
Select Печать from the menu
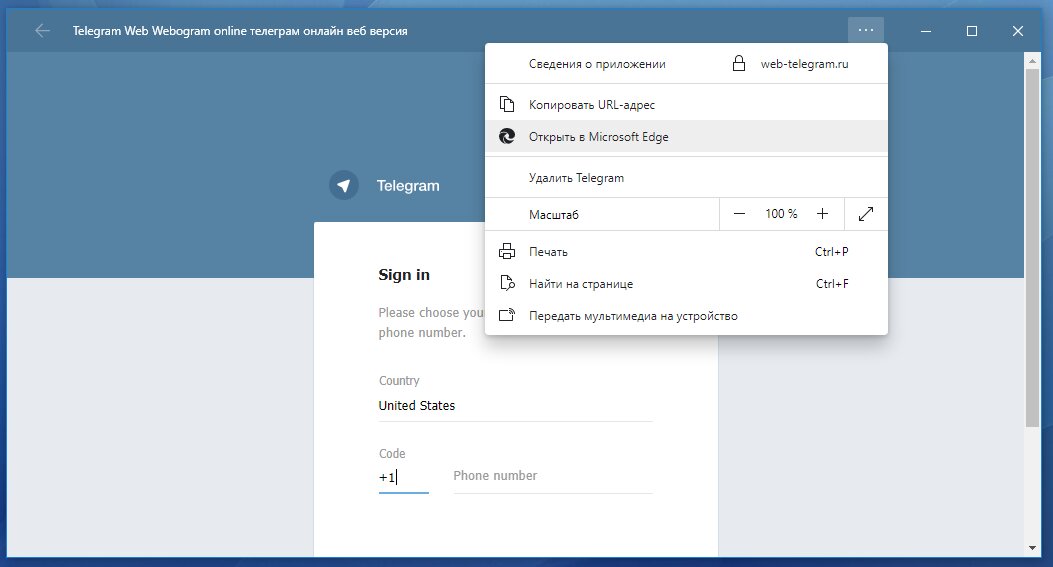[686, 252]
